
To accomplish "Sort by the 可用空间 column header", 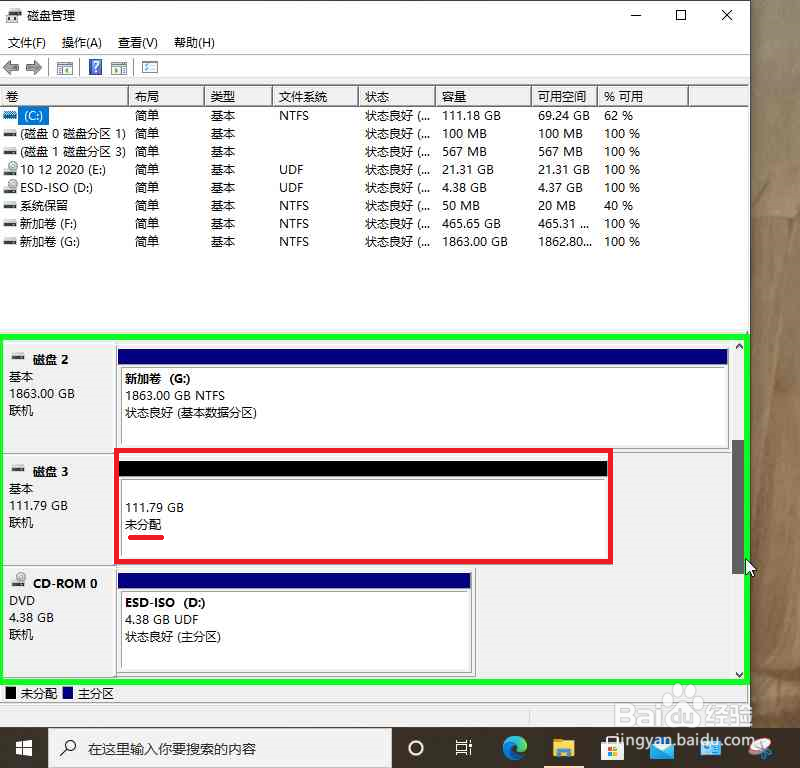I will pos(564,96).
